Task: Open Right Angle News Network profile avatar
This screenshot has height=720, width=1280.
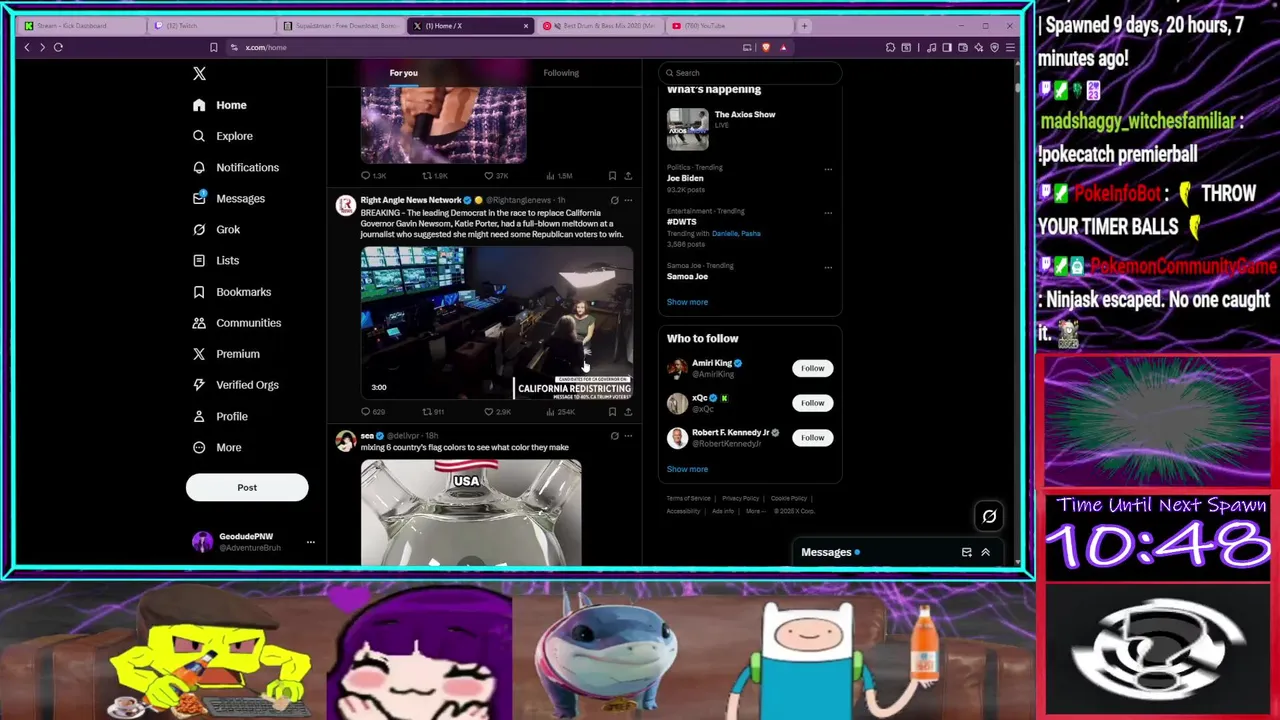Action: click(x=346, y=205)
